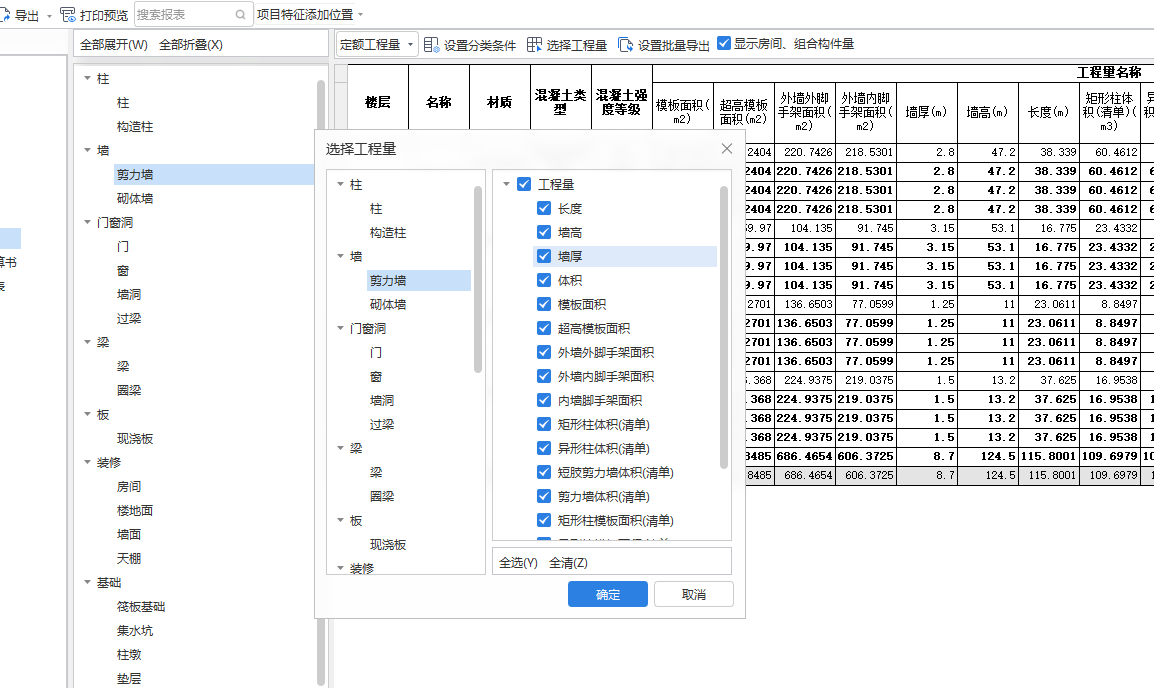Uncheck 矩形柱体积(清单) checkbox

tap(544, 425)
